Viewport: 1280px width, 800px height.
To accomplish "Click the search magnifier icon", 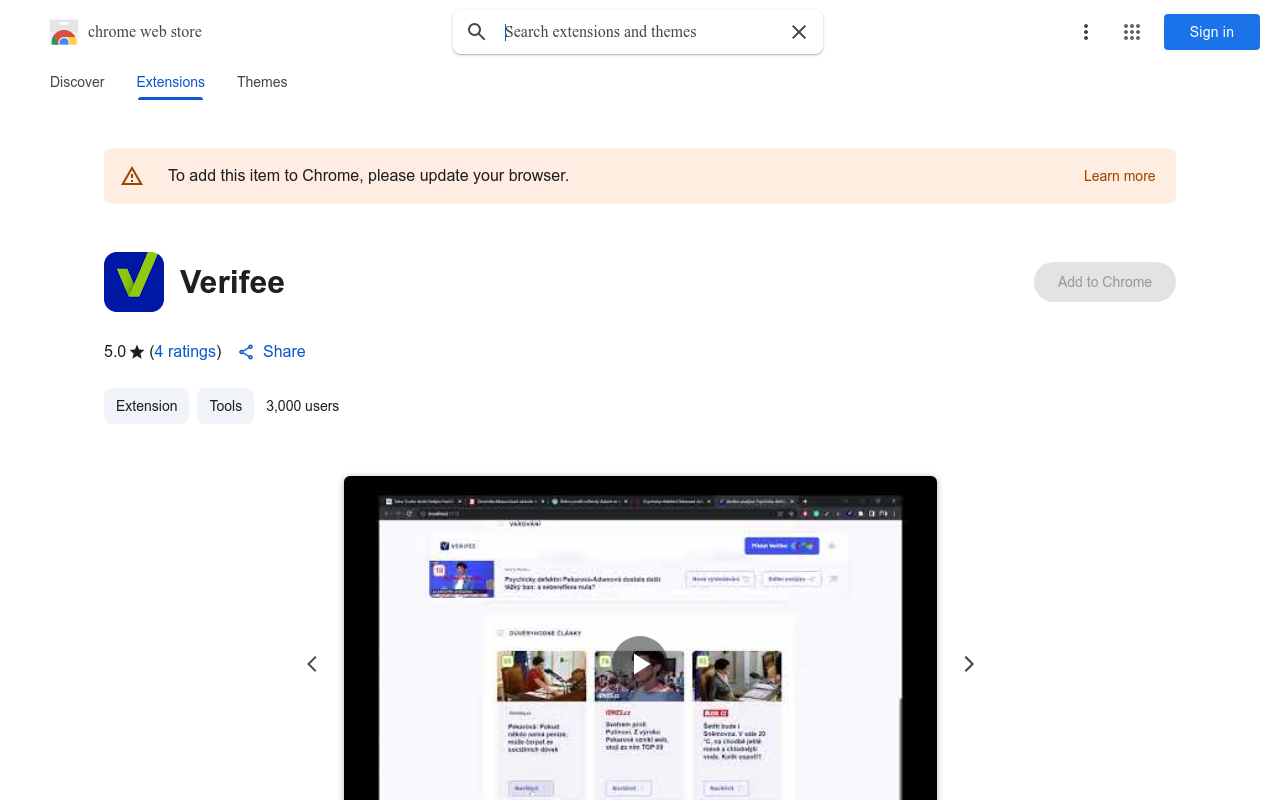I will pyautogui.click(x=477, y=32).
